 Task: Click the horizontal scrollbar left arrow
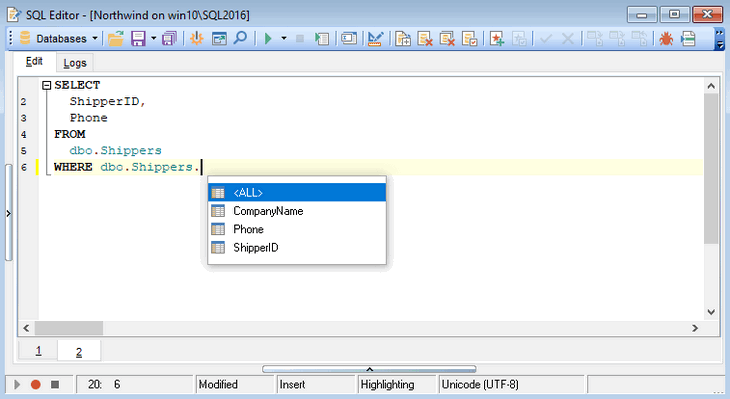pyautogui.click(x=26, y=328)
